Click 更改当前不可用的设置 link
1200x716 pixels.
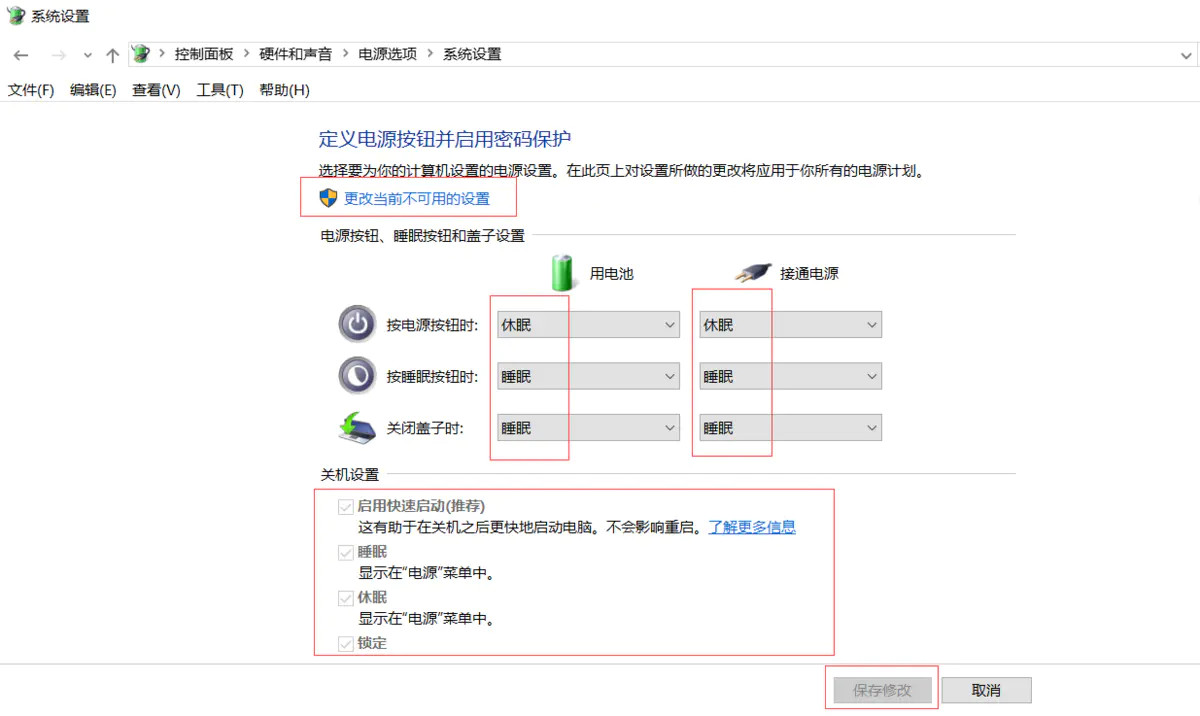417,198
